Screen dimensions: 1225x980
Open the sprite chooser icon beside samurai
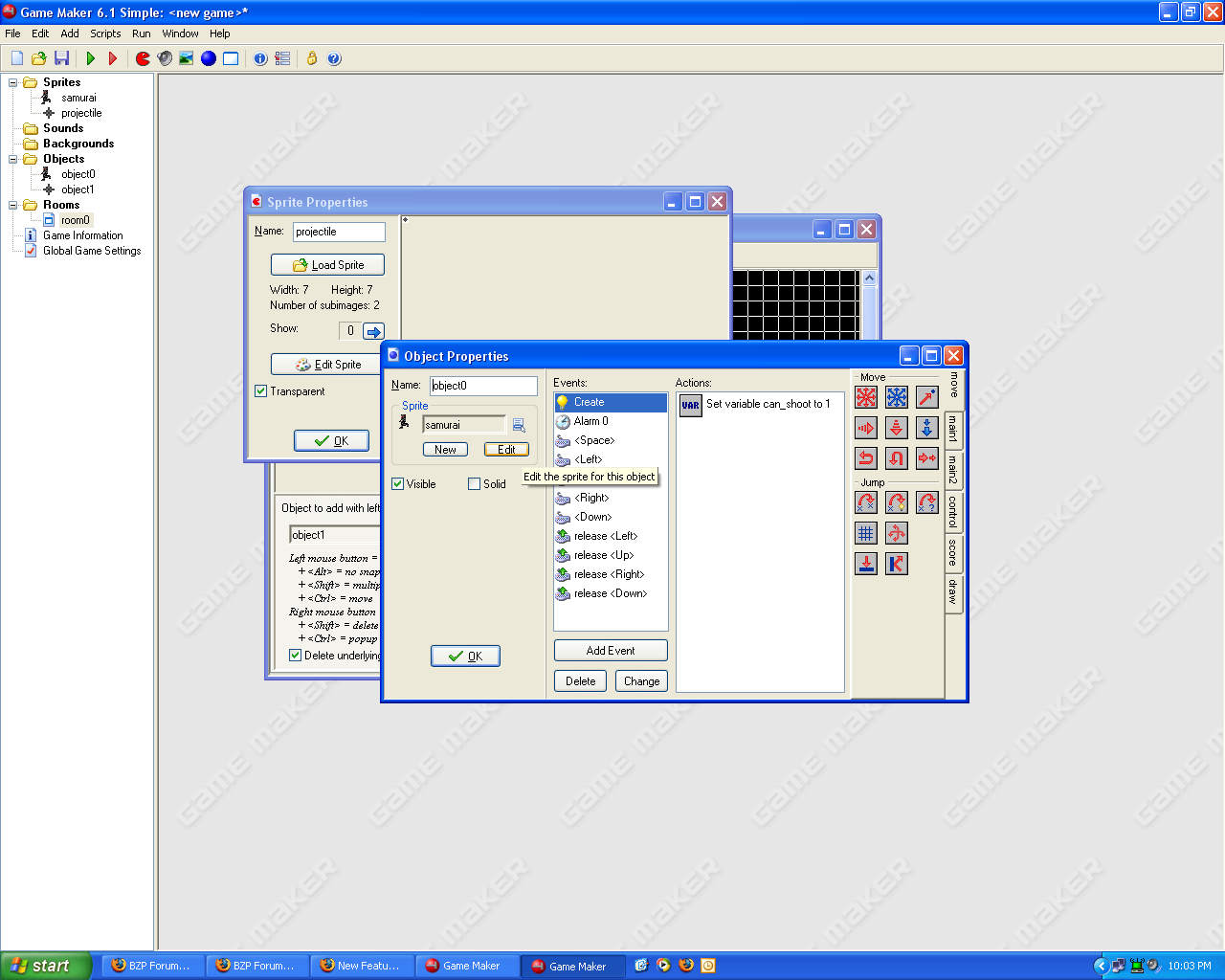pos(519,425)
